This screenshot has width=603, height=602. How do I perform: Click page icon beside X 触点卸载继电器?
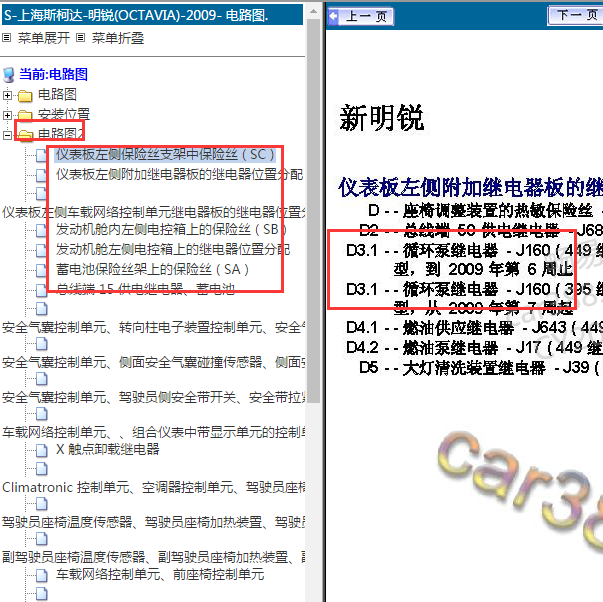[42, 450]
